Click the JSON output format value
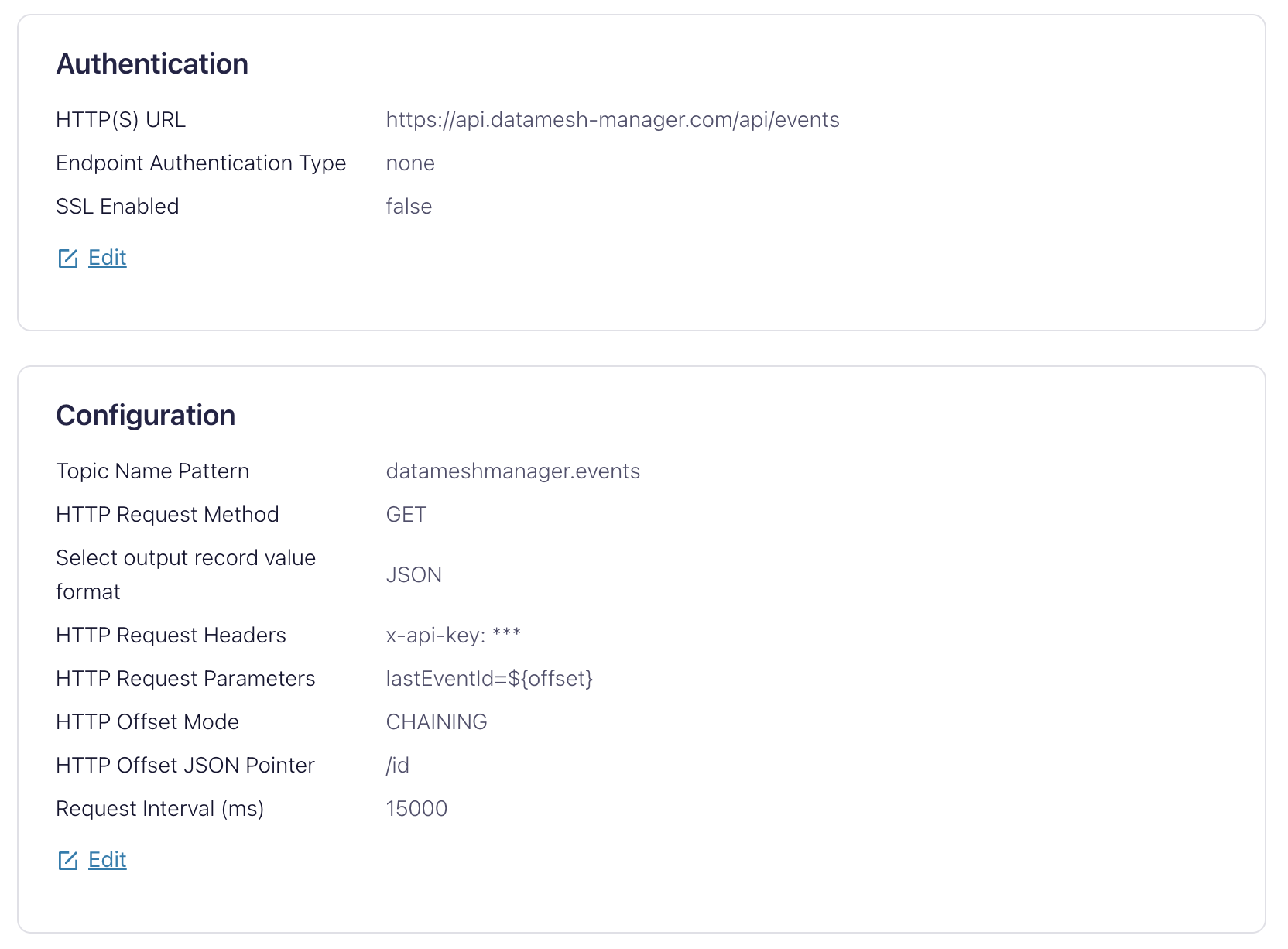Viewport: 1288px width, 949px height. click(414, 575)
